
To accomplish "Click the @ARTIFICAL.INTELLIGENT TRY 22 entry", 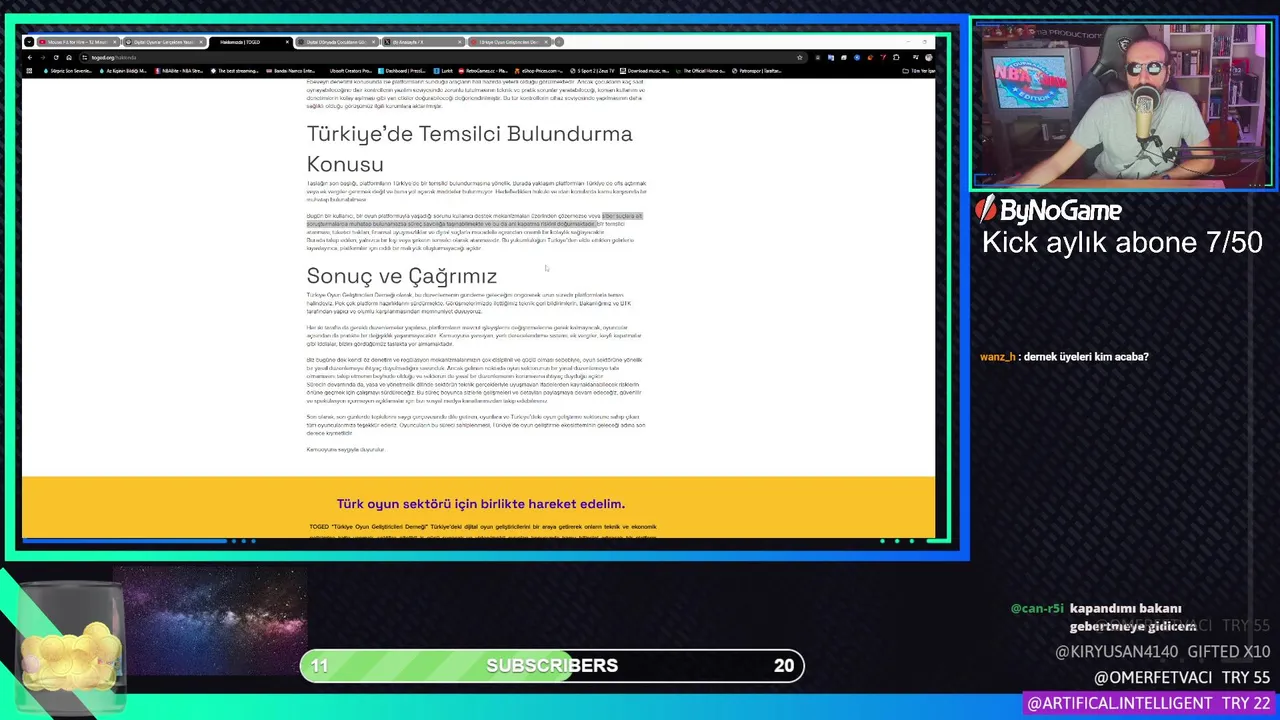I will (1148, 704).
